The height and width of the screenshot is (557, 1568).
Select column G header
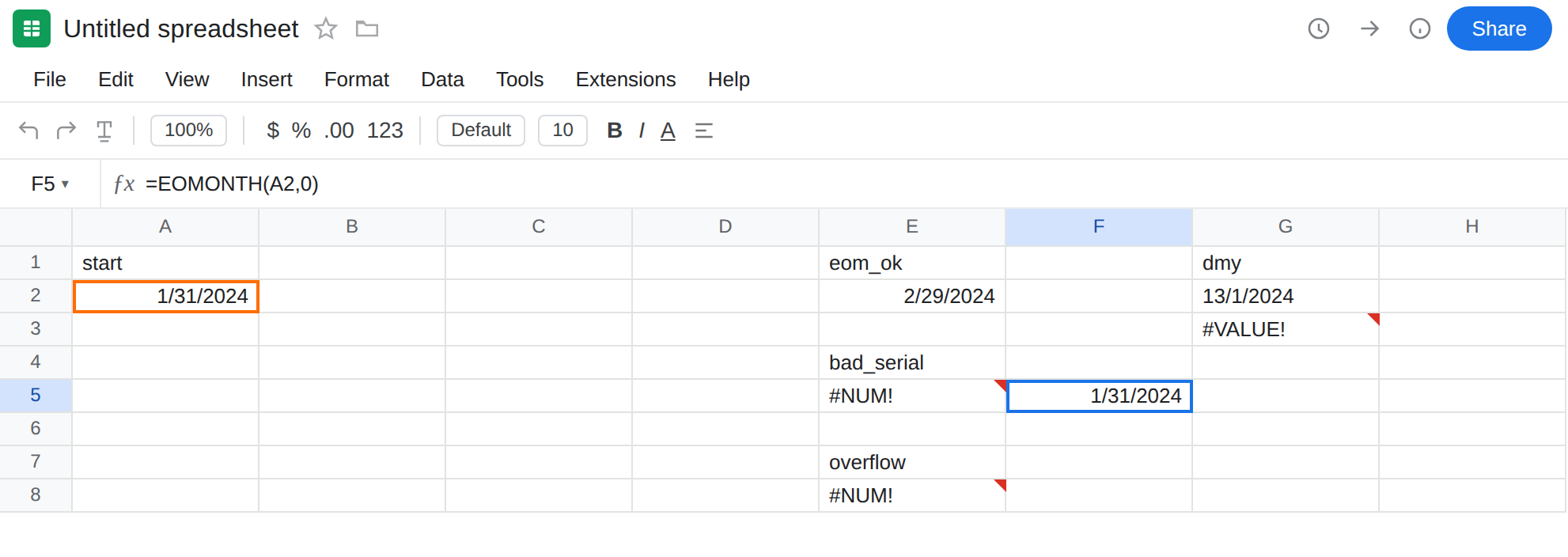pyautogui.click(x=1286, y=227)
